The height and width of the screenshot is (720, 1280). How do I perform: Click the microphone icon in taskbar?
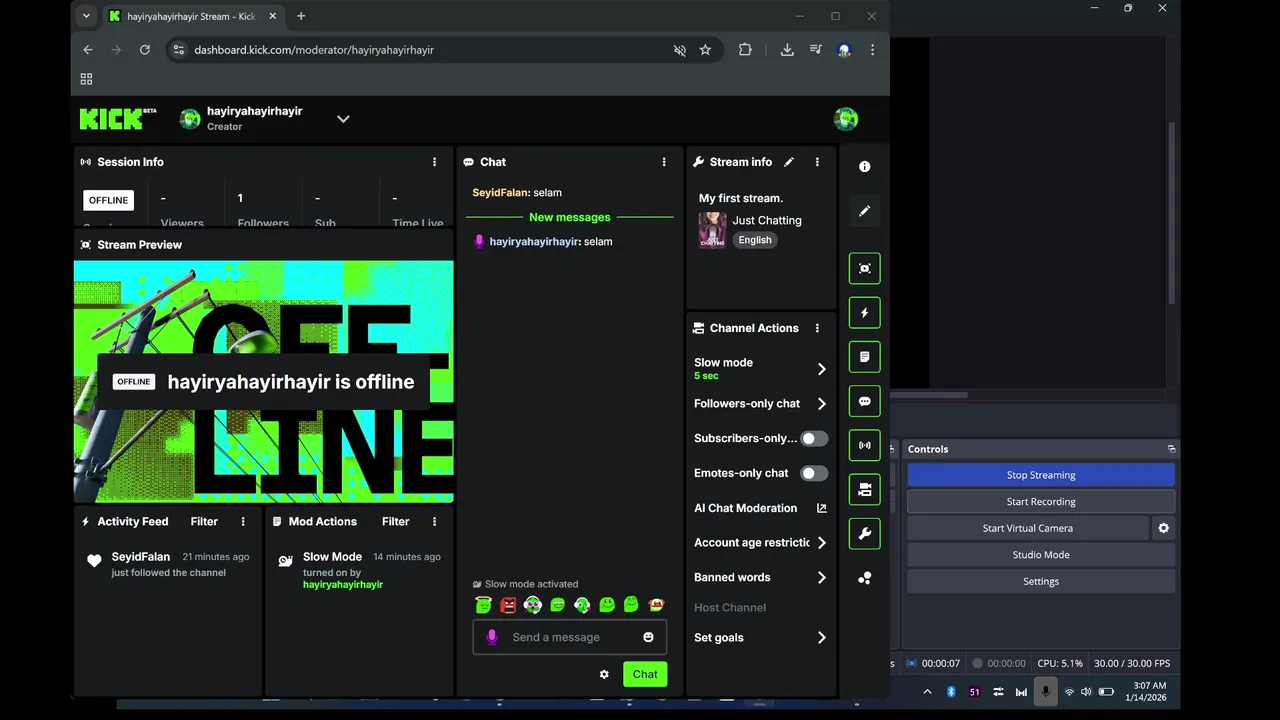tap(1046, 692)
